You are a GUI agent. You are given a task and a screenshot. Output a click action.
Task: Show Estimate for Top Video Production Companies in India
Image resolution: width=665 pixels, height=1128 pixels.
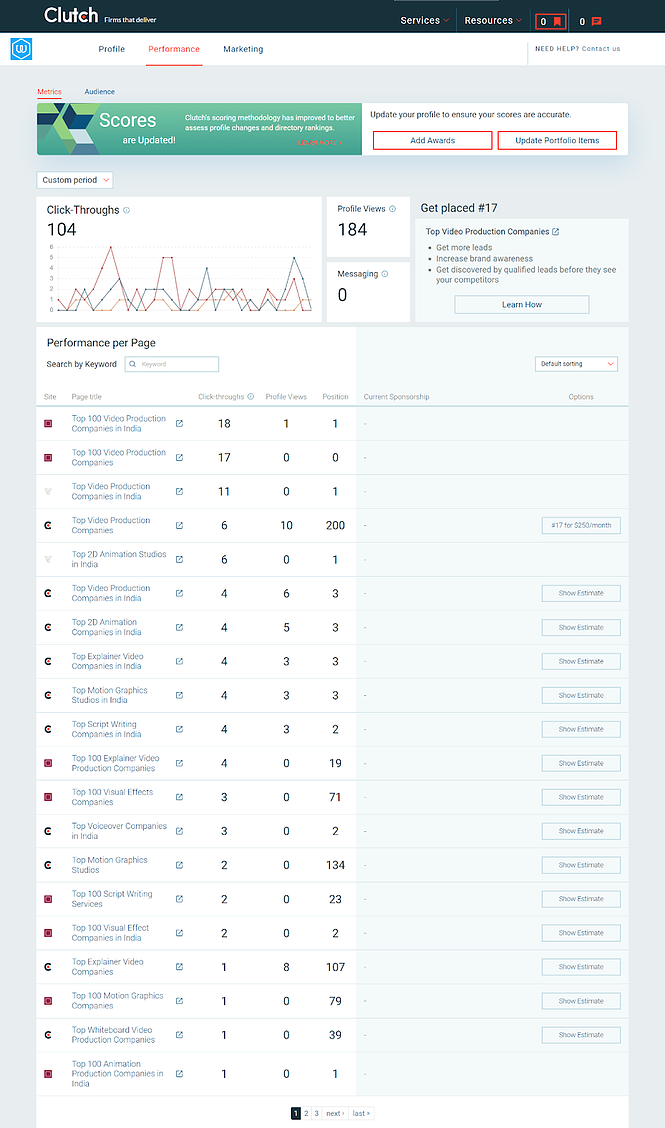[581, 593]
